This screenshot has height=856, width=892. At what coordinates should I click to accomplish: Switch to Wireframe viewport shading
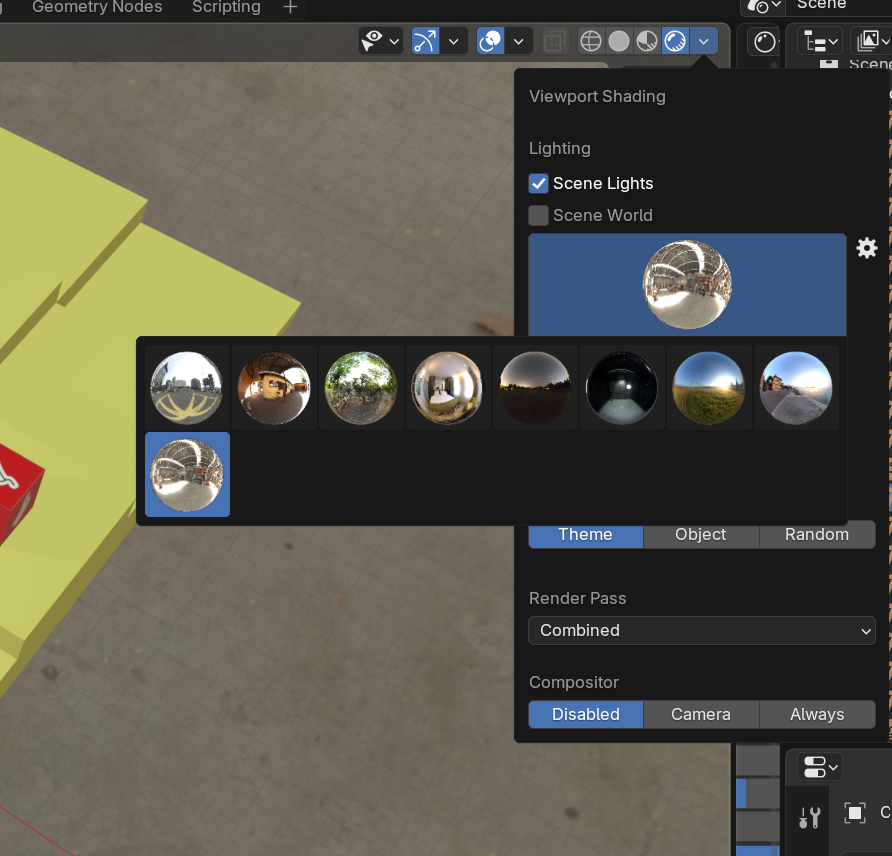pos(591,41)
